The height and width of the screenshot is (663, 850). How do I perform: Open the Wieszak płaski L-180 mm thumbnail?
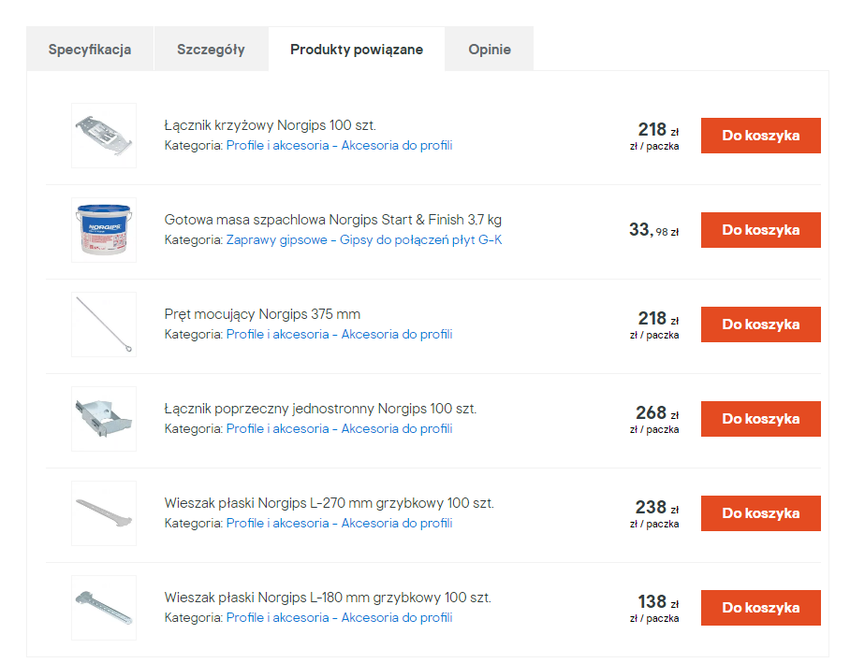(x=104, y=607)
